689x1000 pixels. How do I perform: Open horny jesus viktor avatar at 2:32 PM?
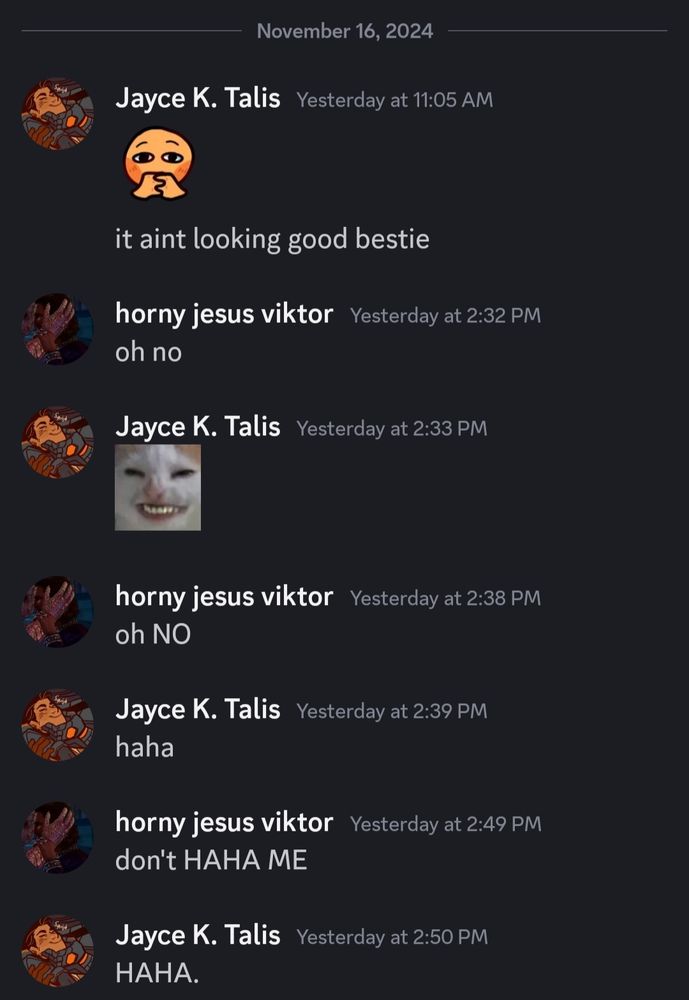[57, 329]
